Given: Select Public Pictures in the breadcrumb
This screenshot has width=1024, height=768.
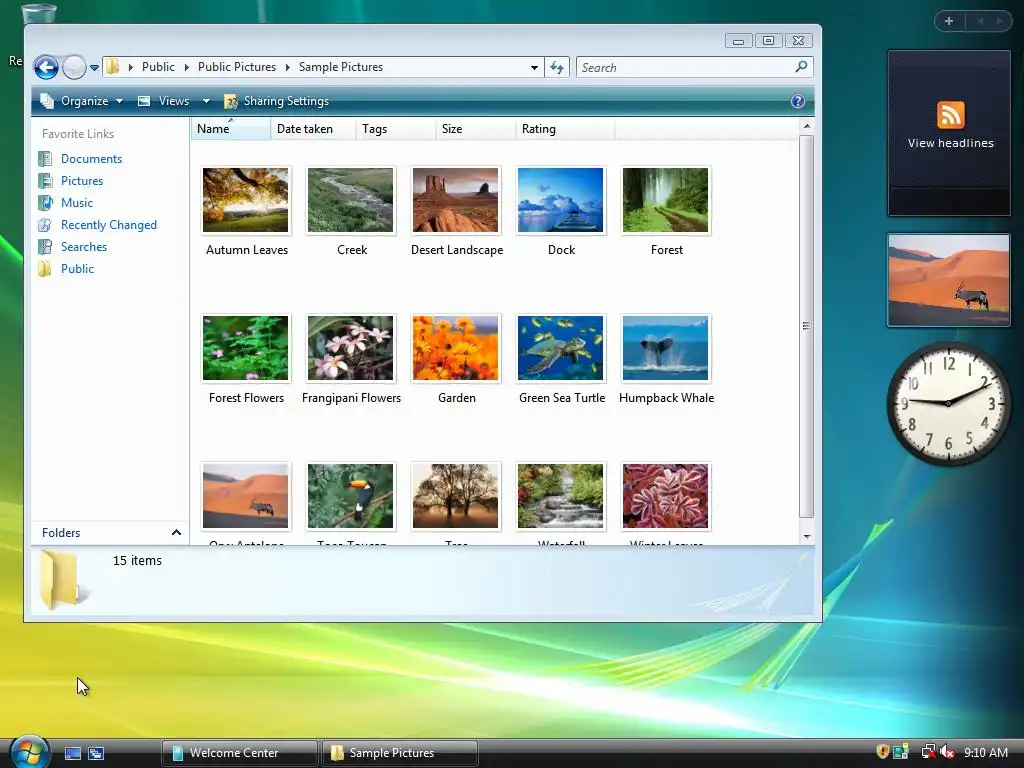Looking at the screenshot, I should (x=236, y=67).
